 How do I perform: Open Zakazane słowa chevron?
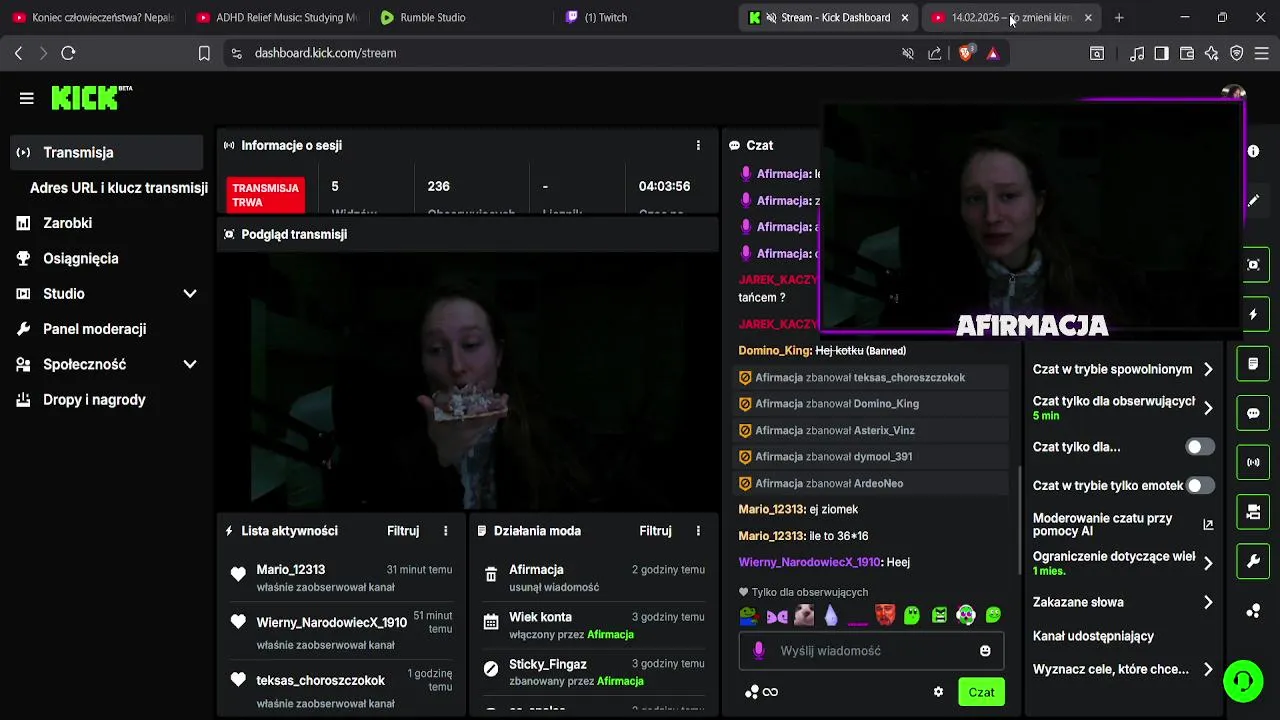1208,602
